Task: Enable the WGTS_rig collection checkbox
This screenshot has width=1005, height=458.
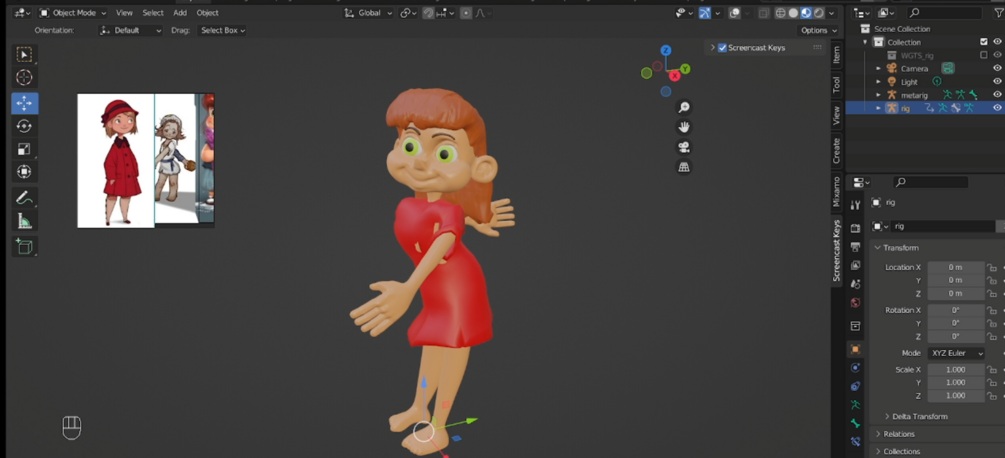Action: (x=984, y=56)
